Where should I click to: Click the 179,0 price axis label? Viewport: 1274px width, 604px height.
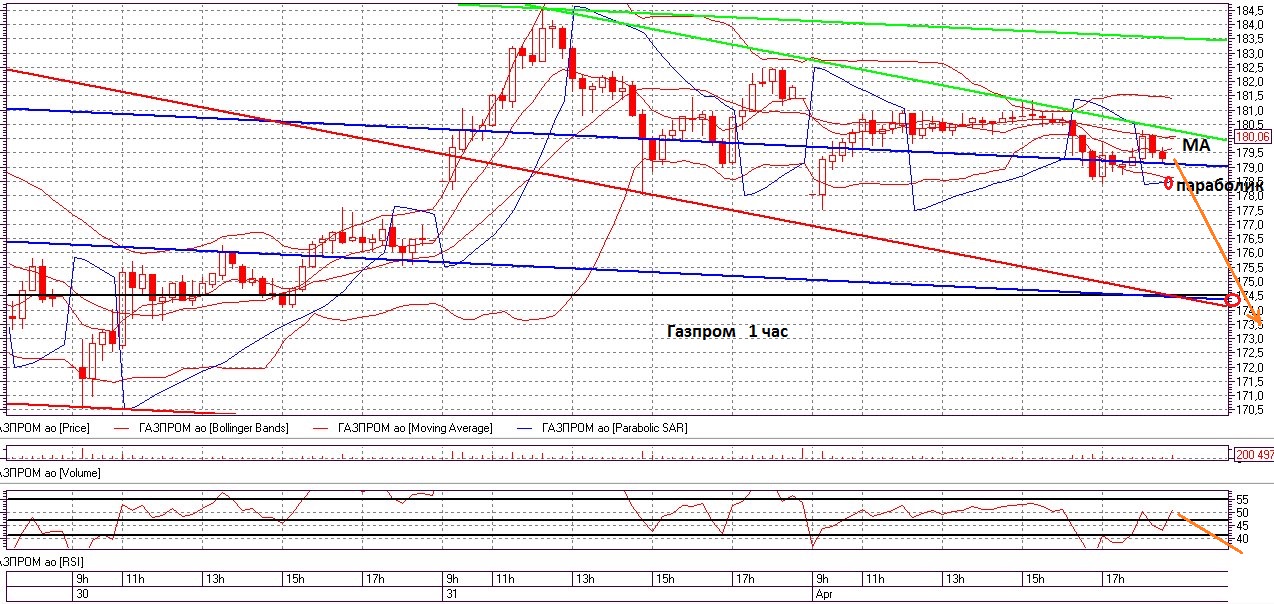pos(1249,167)
